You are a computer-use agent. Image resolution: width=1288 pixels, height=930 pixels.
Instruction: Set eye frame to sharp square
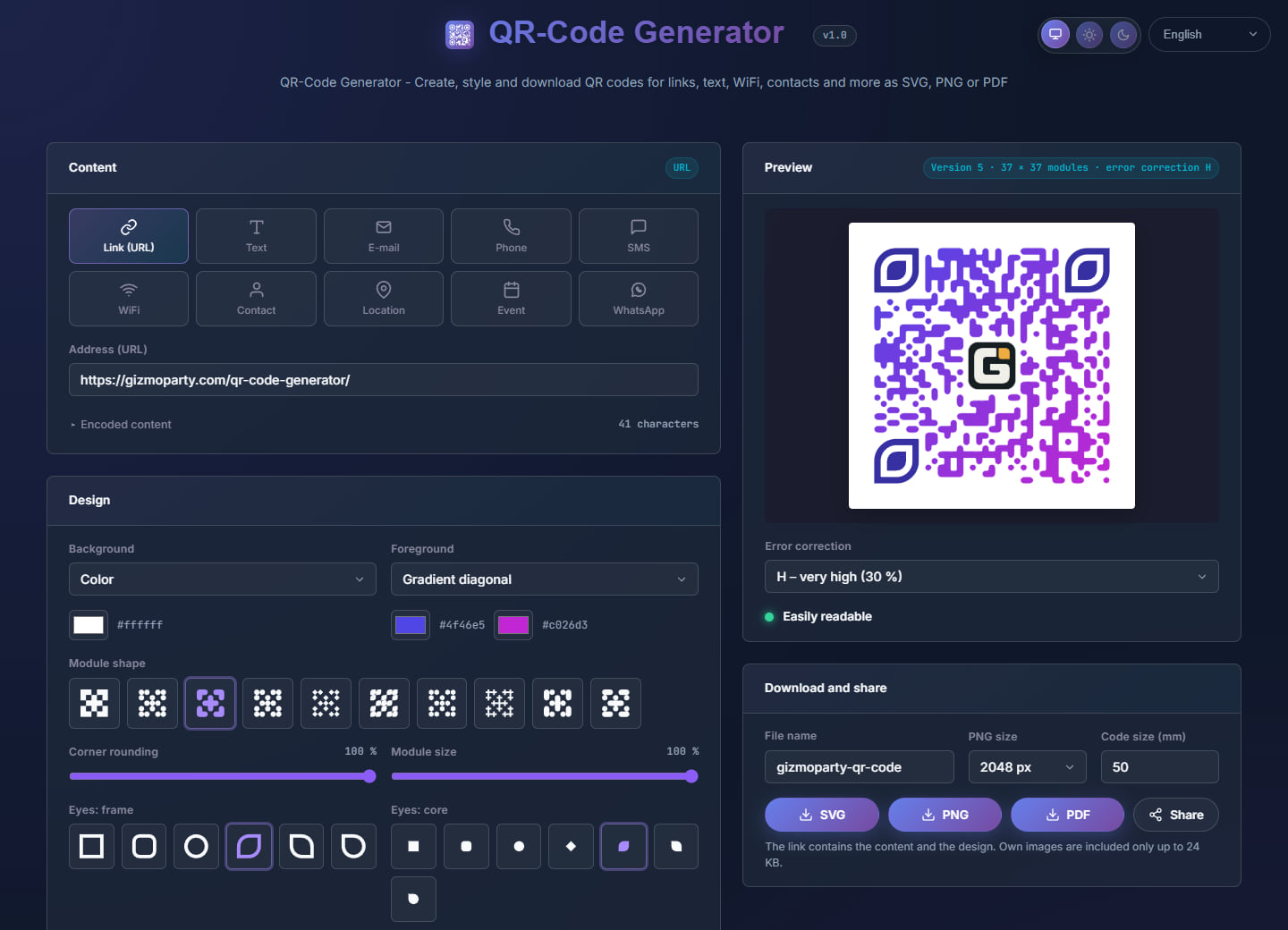point(92,846)
